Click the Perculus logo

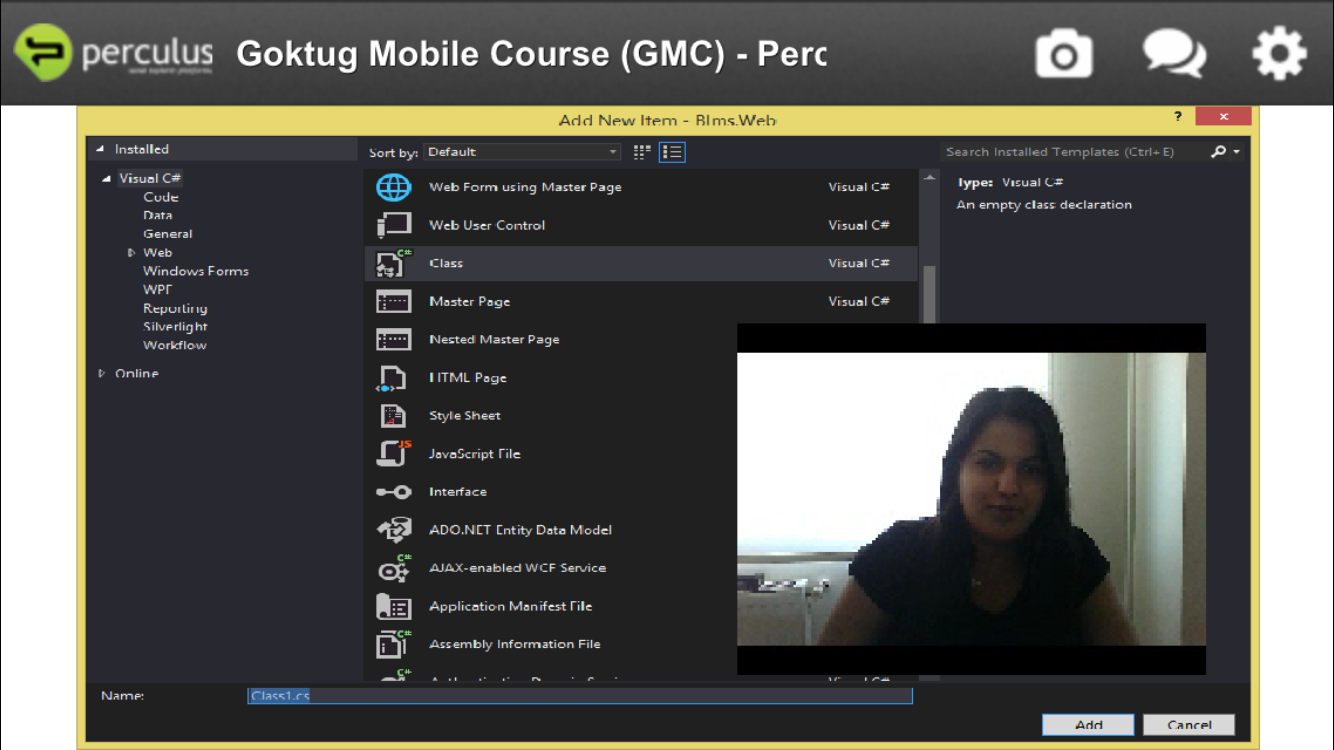point(113,52)
